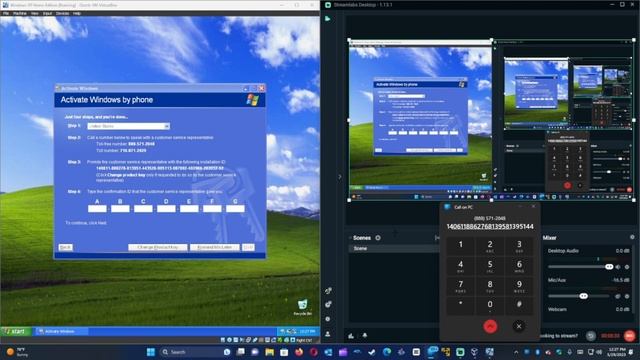Stop recording with the red REC button
Screen dimensions: 640x360
pos(629,336)
